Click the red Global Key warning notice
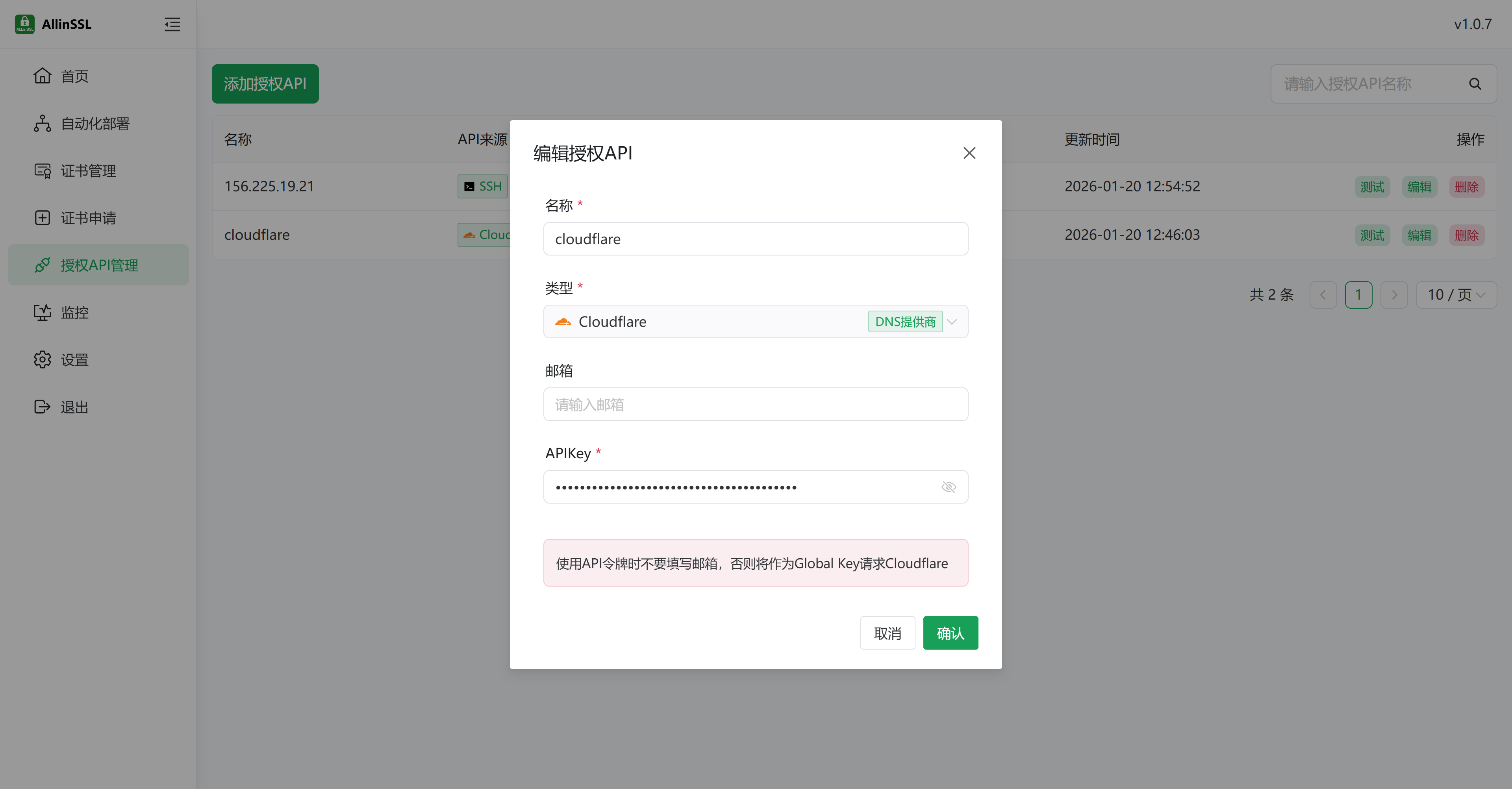1512x789 pixels. (x=756, y=563)
